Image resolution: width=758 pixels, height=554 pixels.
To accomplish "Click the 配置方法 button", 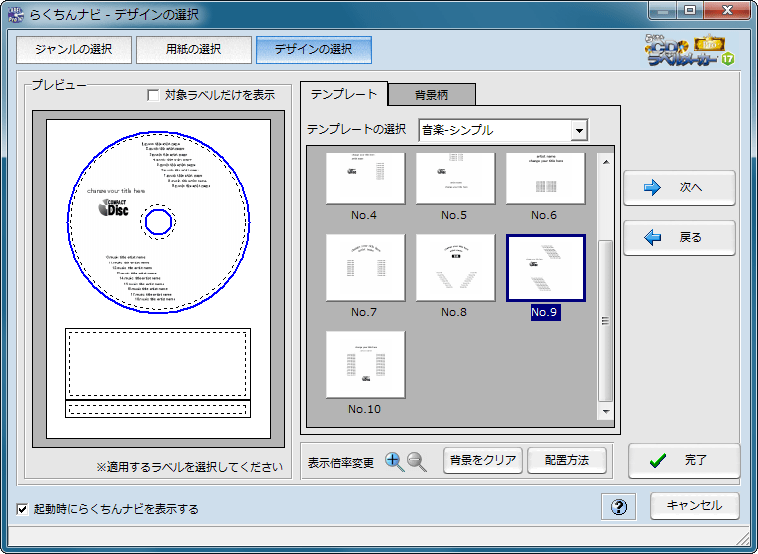I will point(567,460).
